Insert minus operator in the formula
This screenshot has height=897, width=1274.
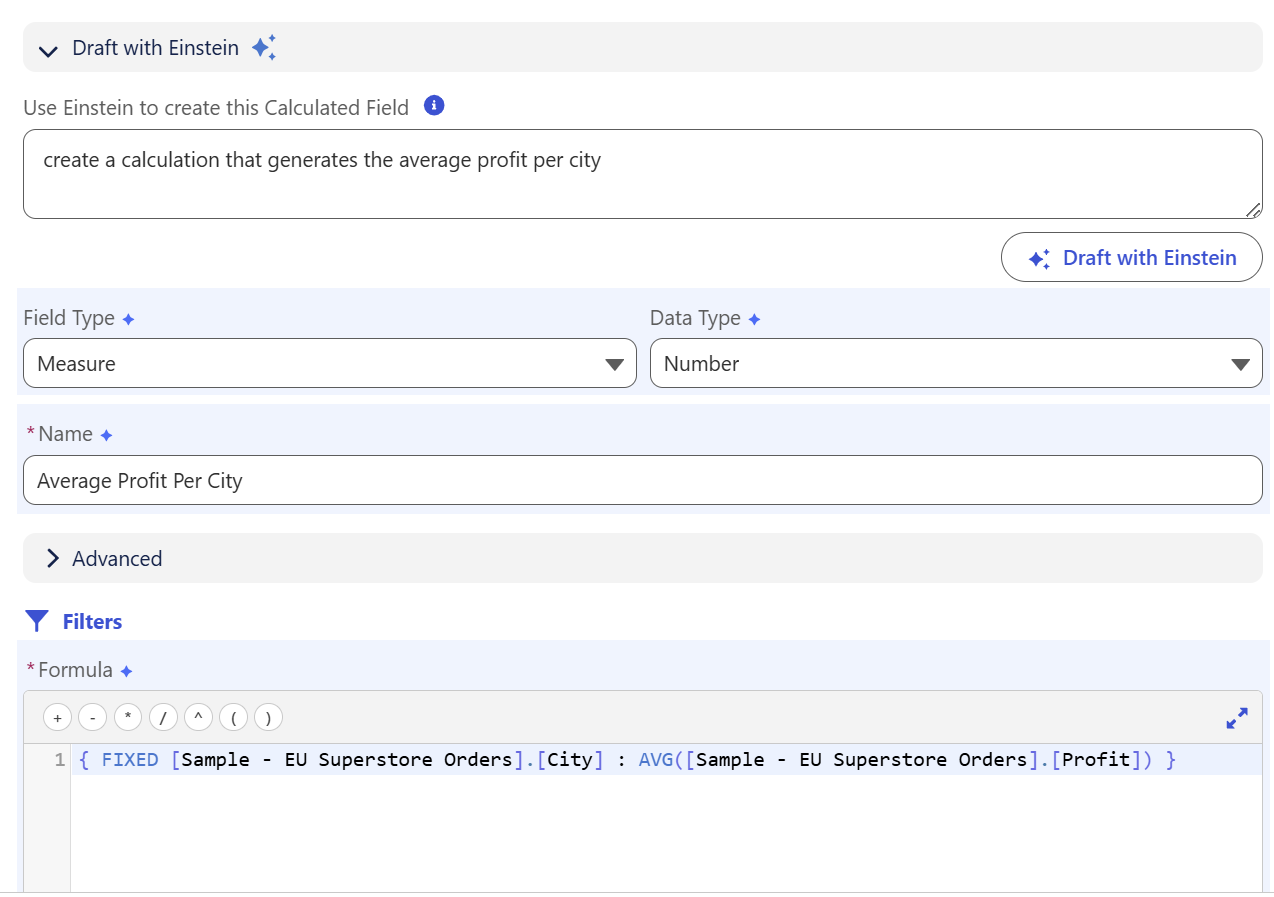click(92, 717)
